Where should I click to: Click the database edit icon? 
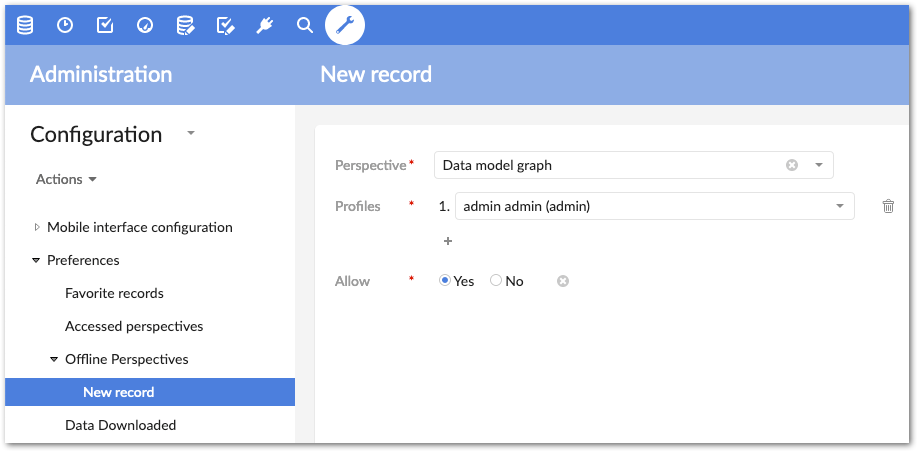[185, 25]
